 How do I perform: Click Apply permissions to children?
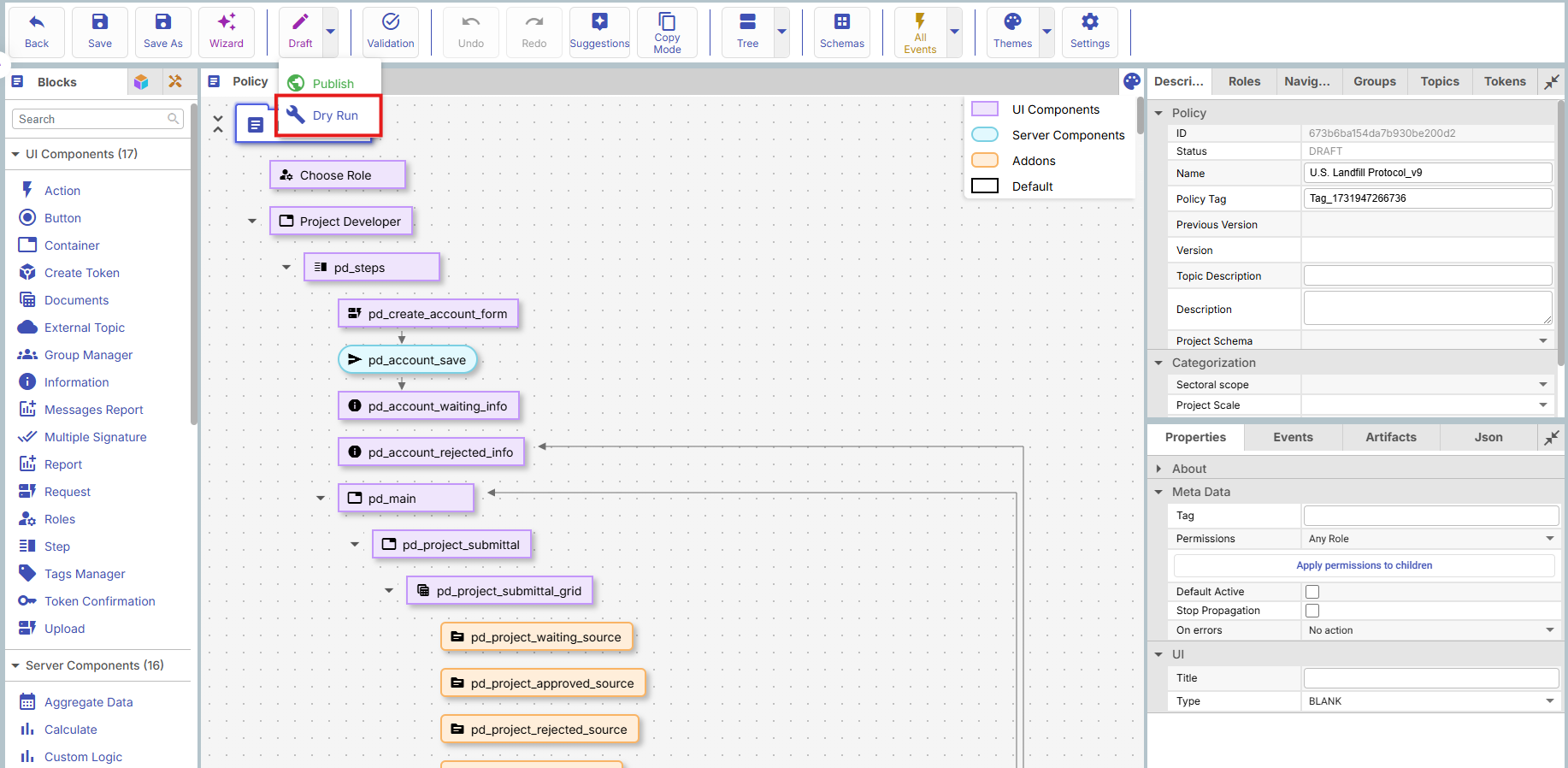click(1364, 565)
